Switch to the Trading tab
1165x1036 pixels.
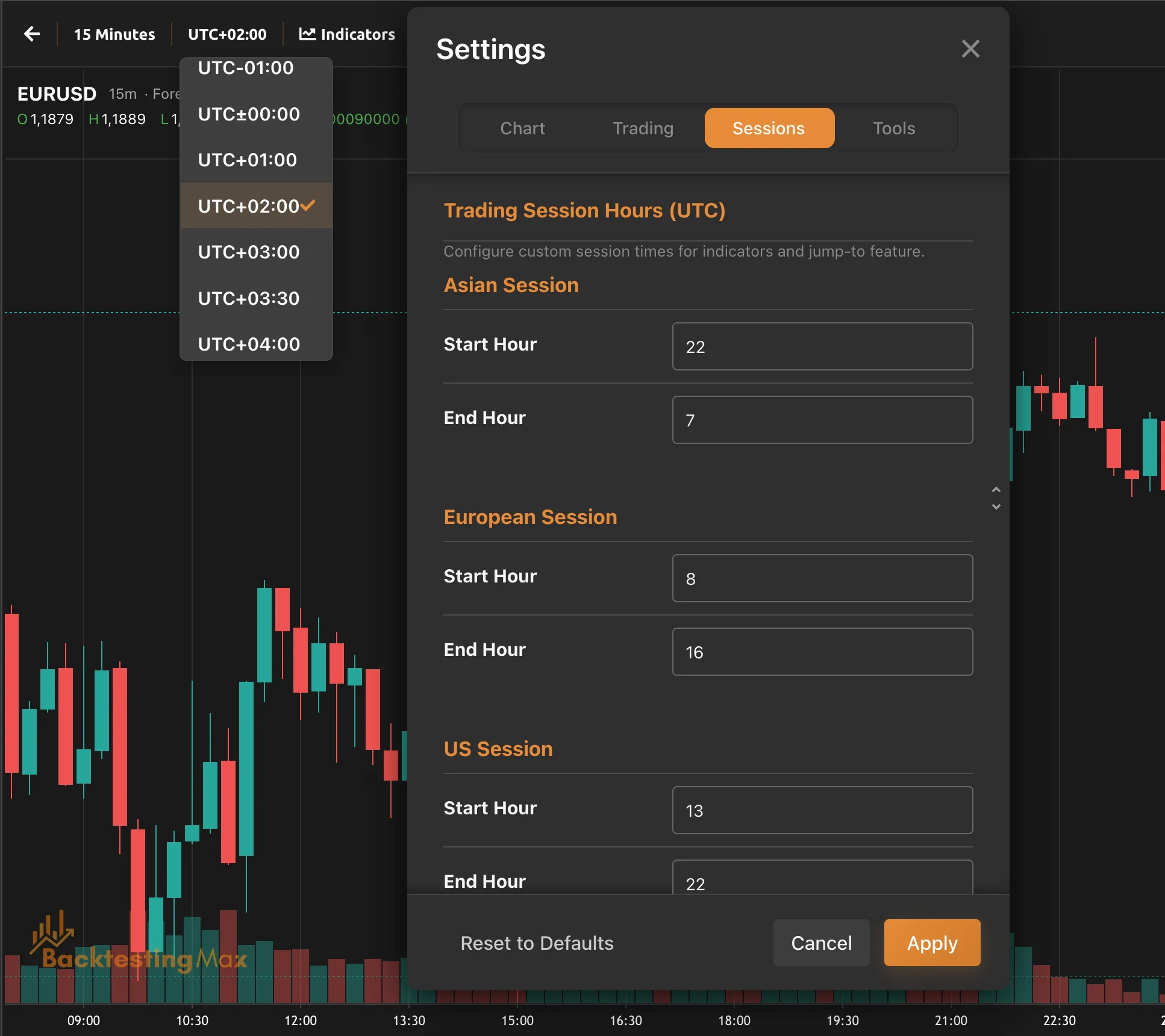pos(643,128)
